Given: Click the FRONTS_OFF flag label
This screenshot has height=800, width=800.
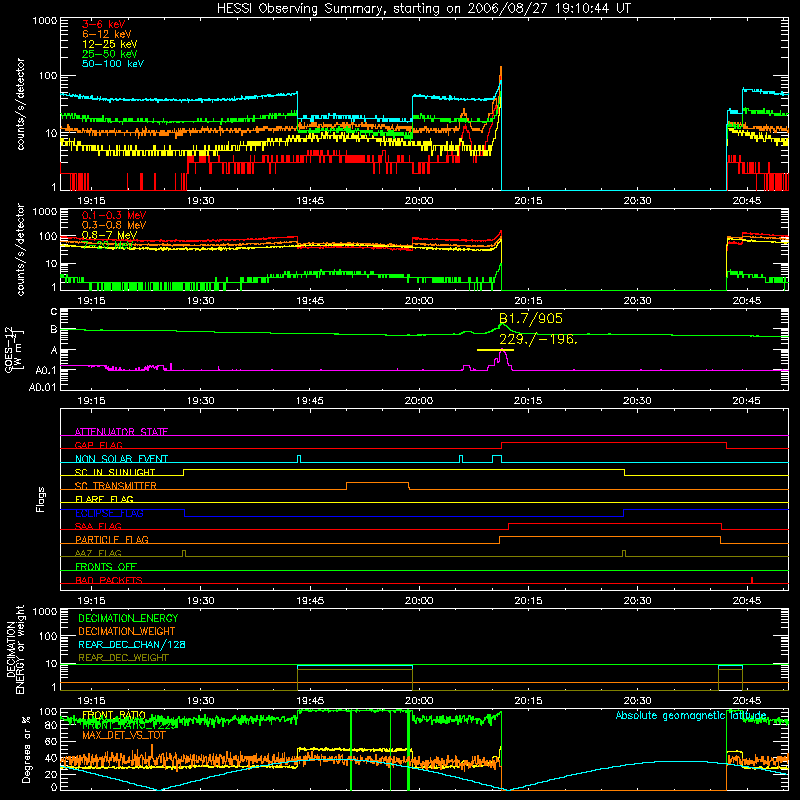Looking at the screenshot, I should [x=106, y=566].
